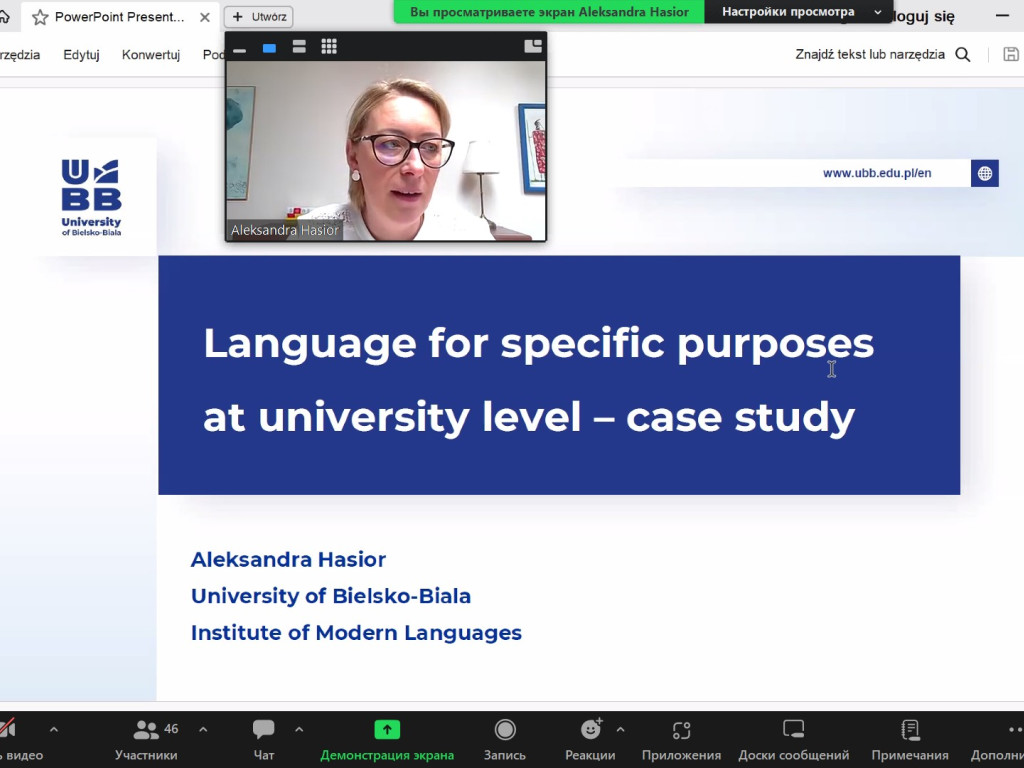Click the green Share Screen arrow icon
Image resolution: width=1024 pixels, height=768 pixels.
(387, 729)
